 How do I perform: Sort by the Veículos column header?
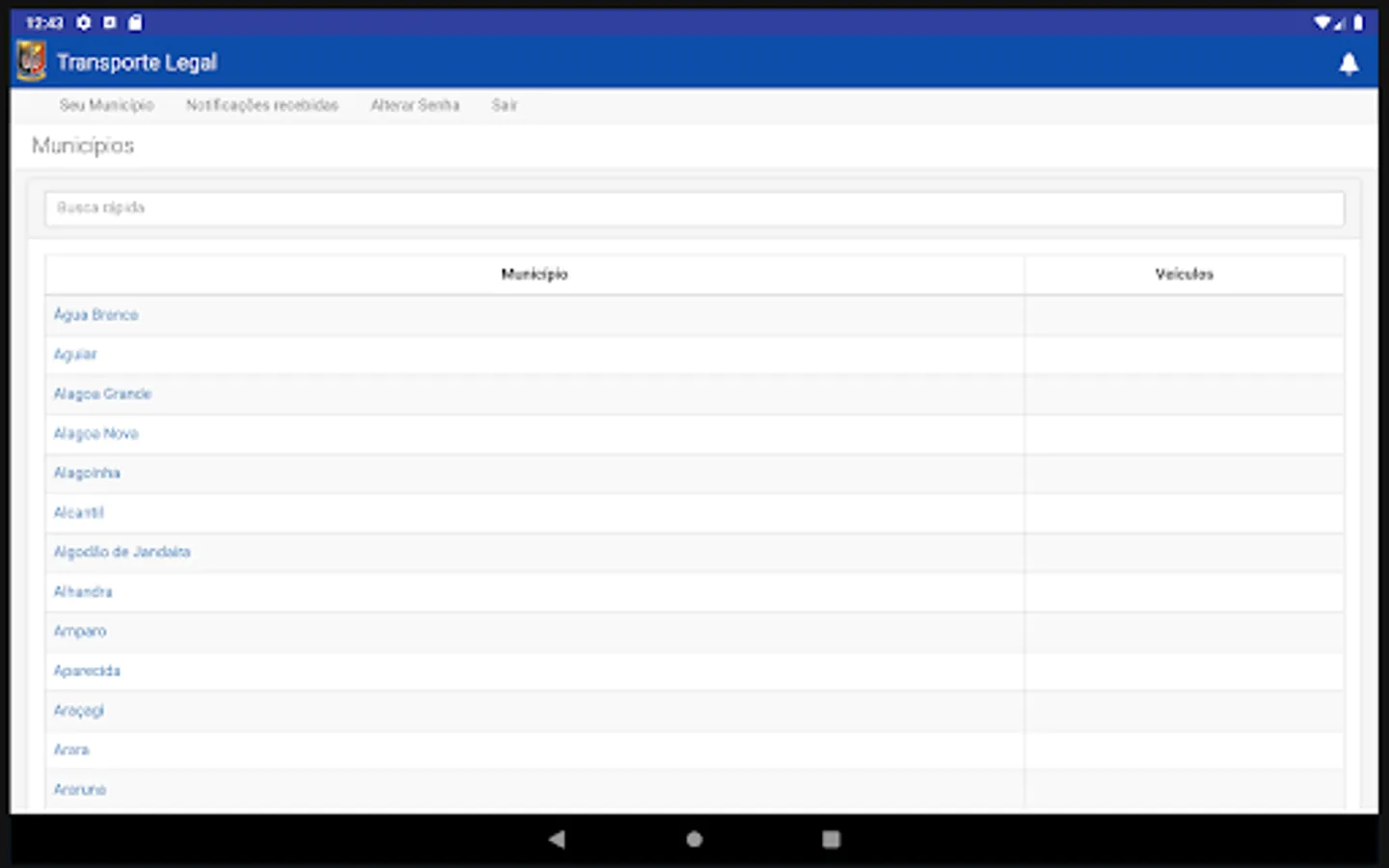tap(1185, 275)
